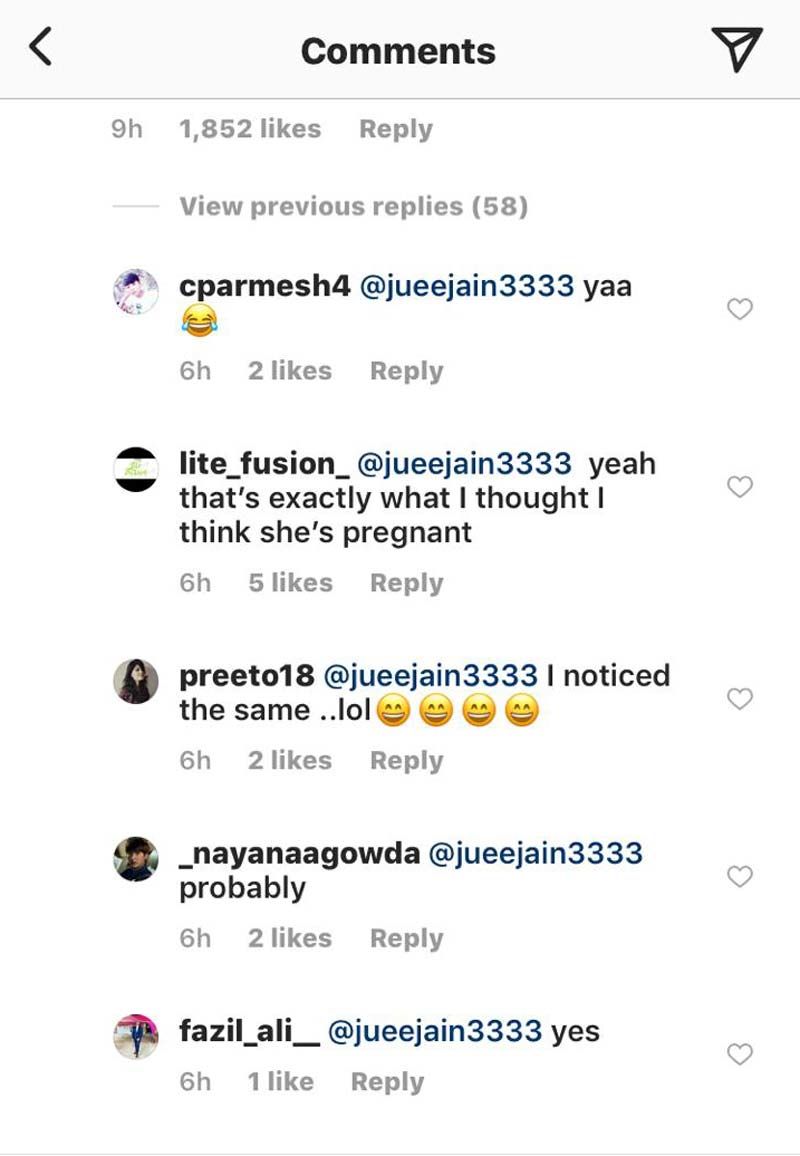Open cparmesh4's profile picture
Viewport: 800px width, 1156px height.
(x=135, y=292)
